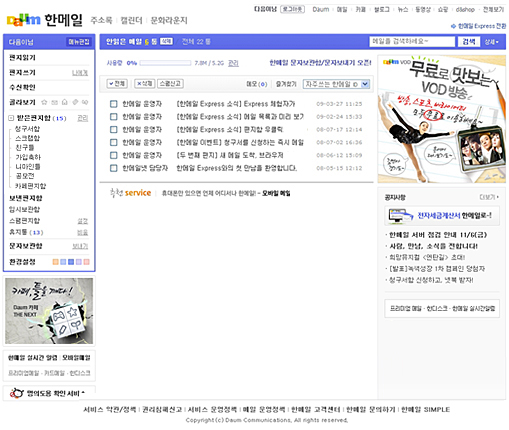
Task: Expand the 더보기 link in the 공지사항 box
Action: 489,197
